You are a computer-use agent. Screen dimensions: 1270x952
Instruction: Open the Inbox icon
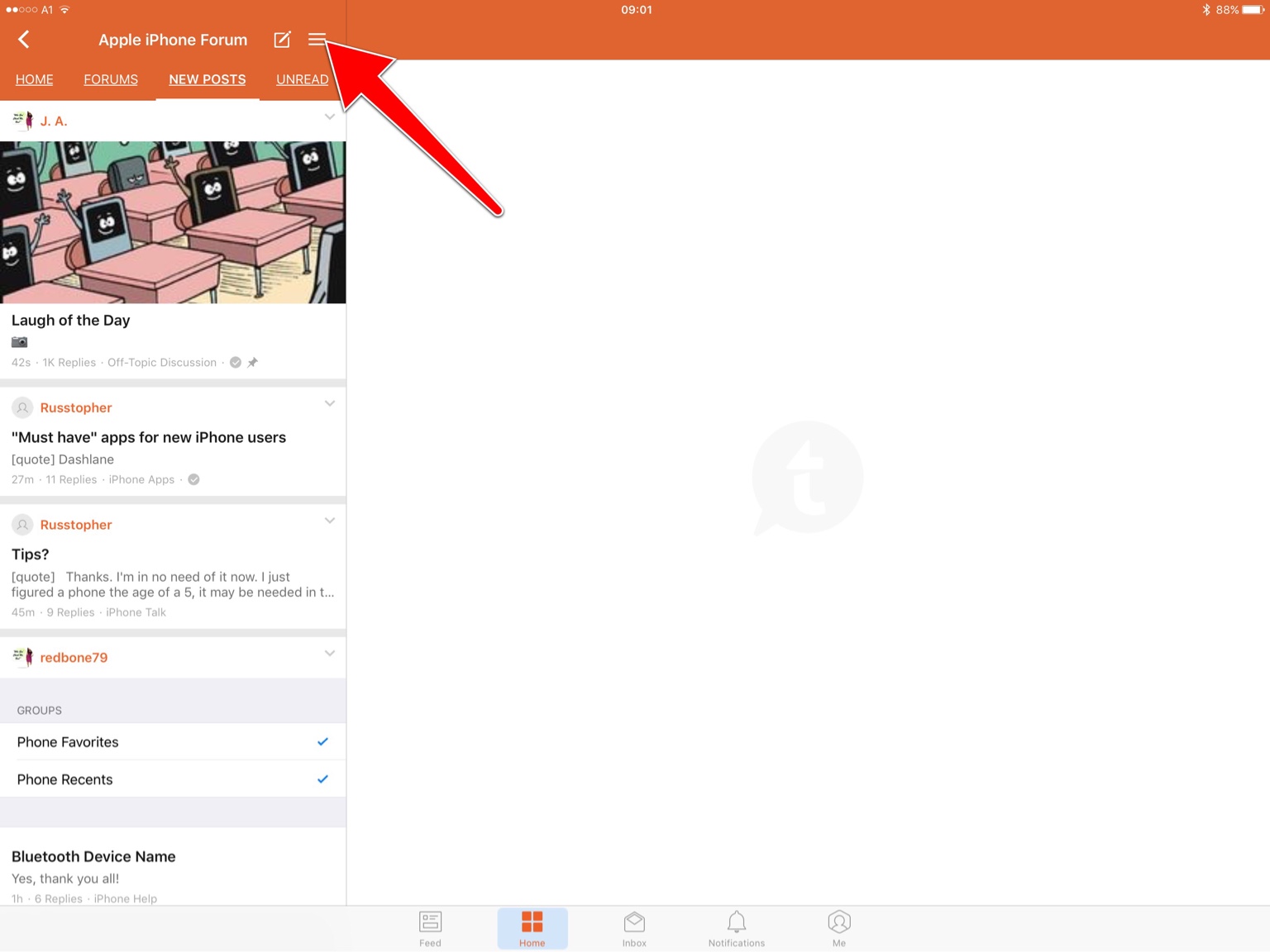click(x=634, y=928)
